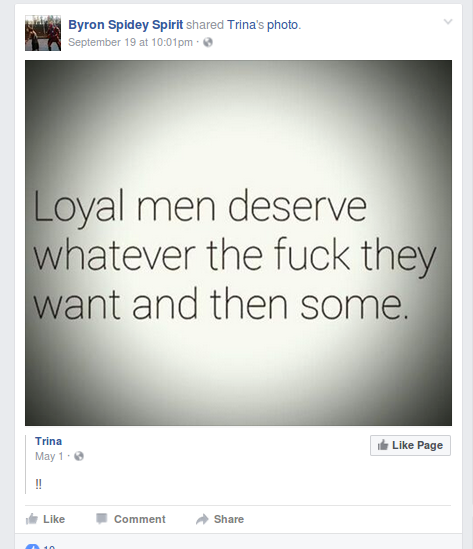Open Trina's page from share header
This screenshot has height=549, width=473.
245,25
